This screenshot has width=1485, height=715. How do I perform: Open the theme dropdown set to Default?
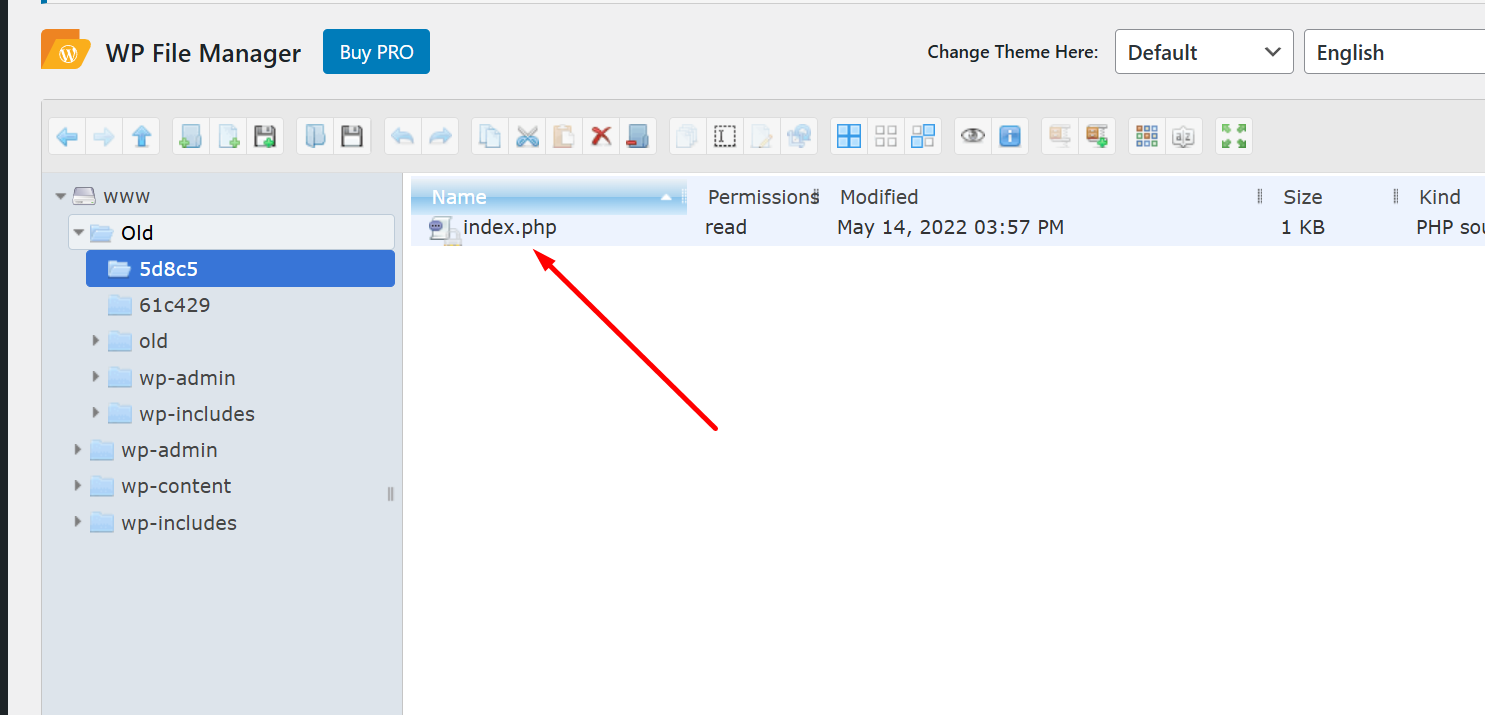(x=1203, y=53)
